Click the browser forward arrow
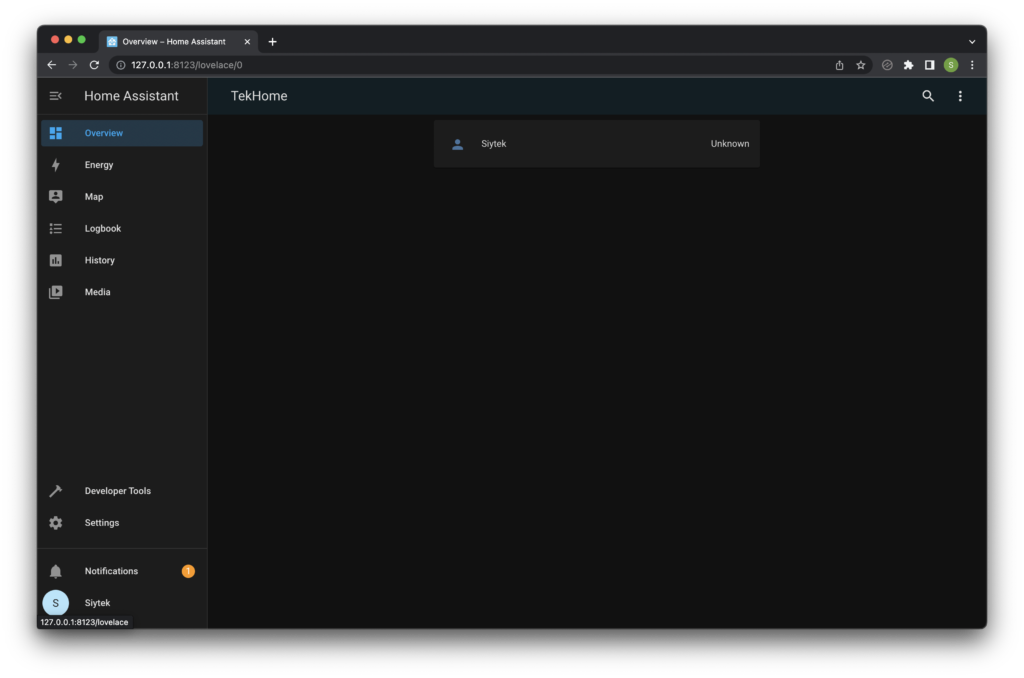This screenshot has height=678, width=1024. coord(73,65)
